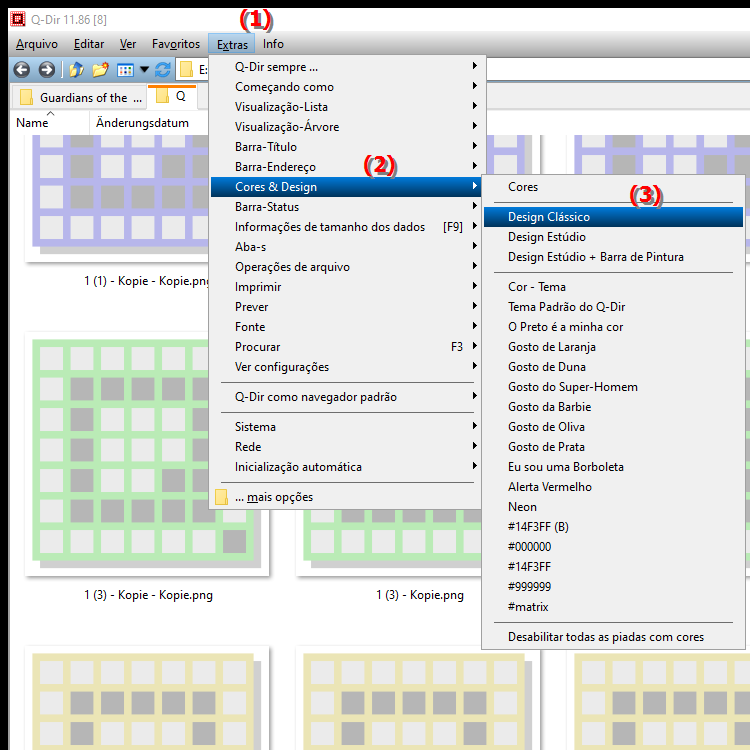Open the Ver configurações submenu
The width and height of the screenshot is (750, 750).
[346, 367]
